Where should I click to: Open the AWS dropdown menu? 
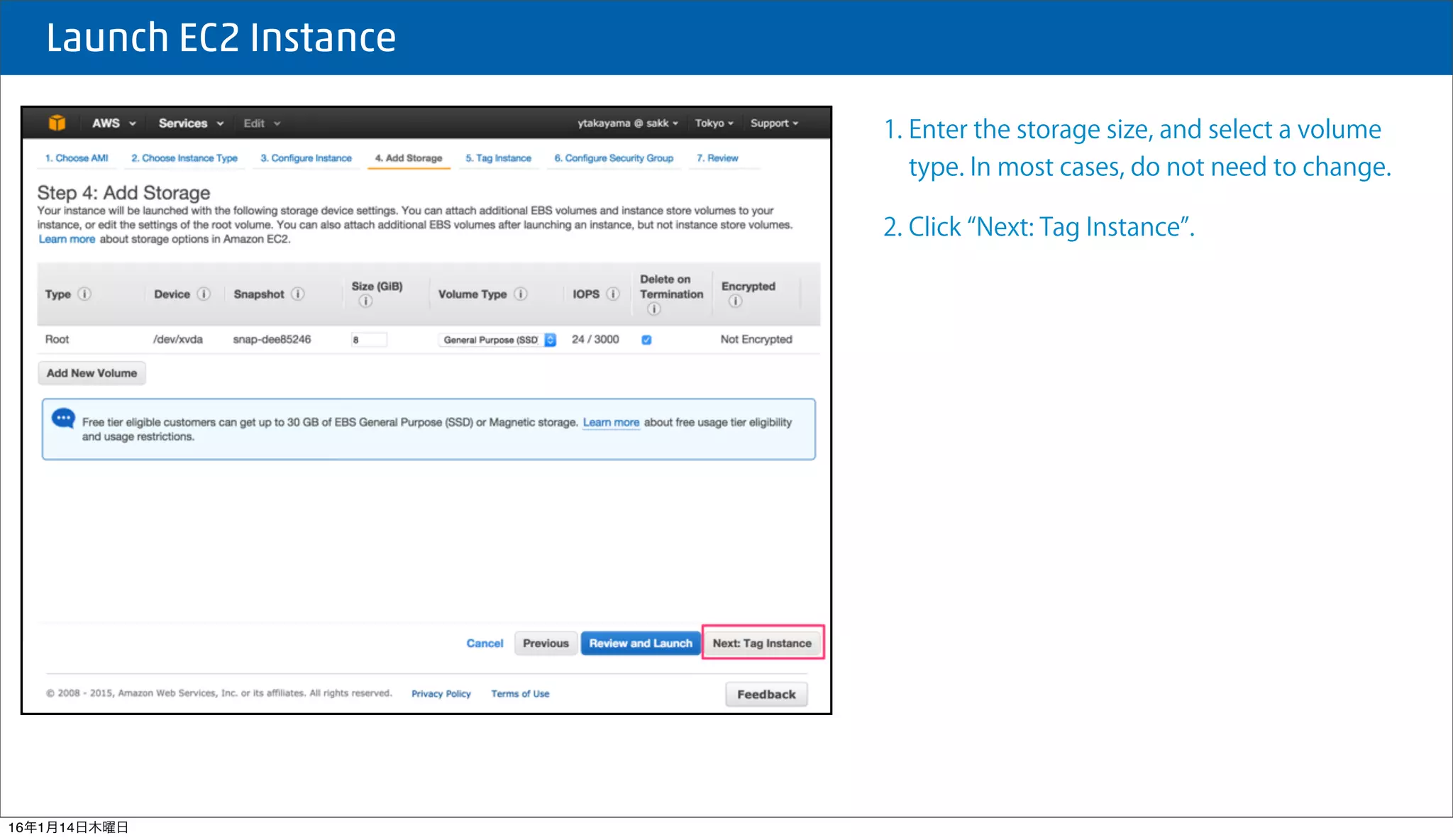[114, 123]
